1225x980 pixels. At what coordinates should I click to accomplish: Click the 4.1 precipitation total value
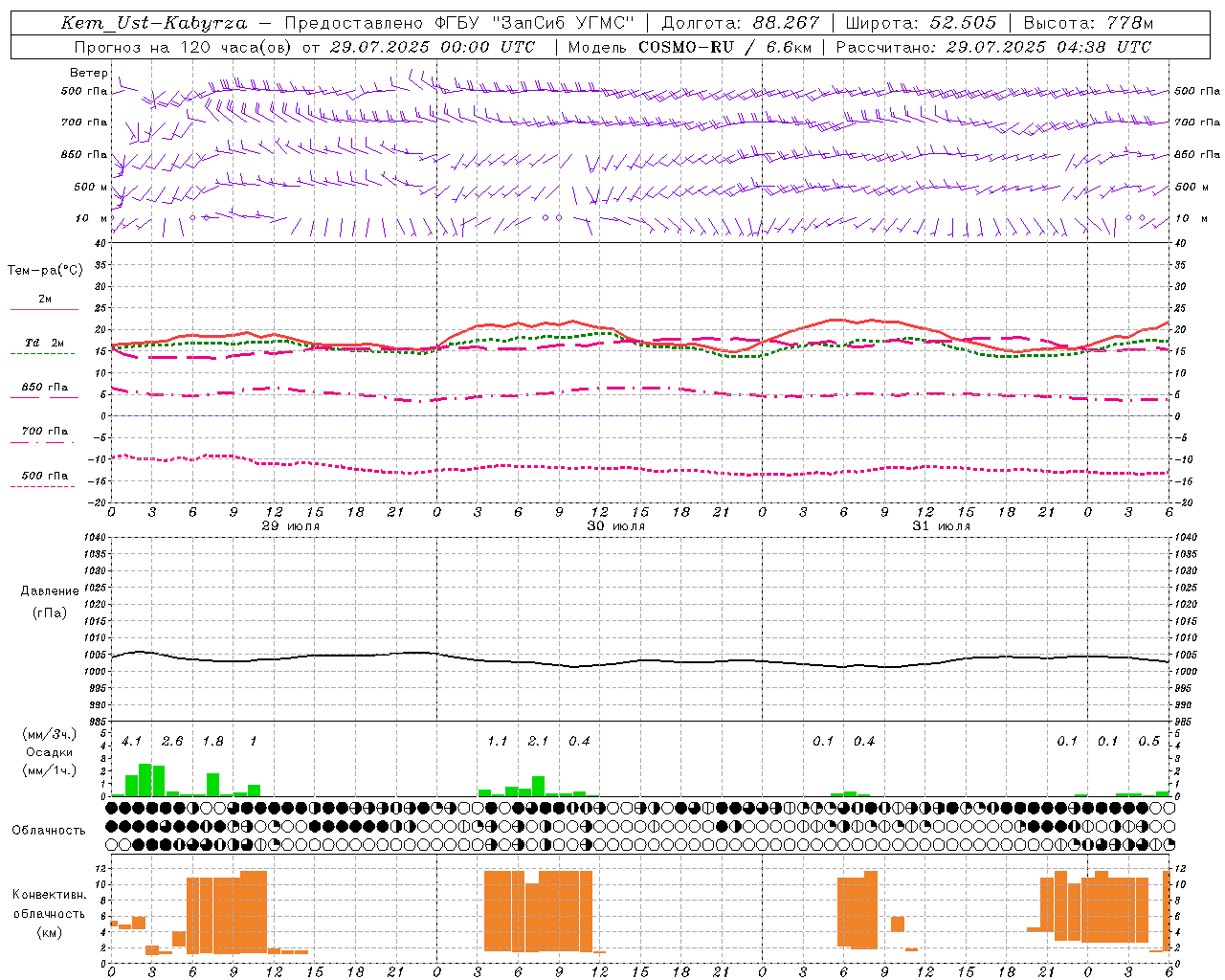(x=131, y=741)
